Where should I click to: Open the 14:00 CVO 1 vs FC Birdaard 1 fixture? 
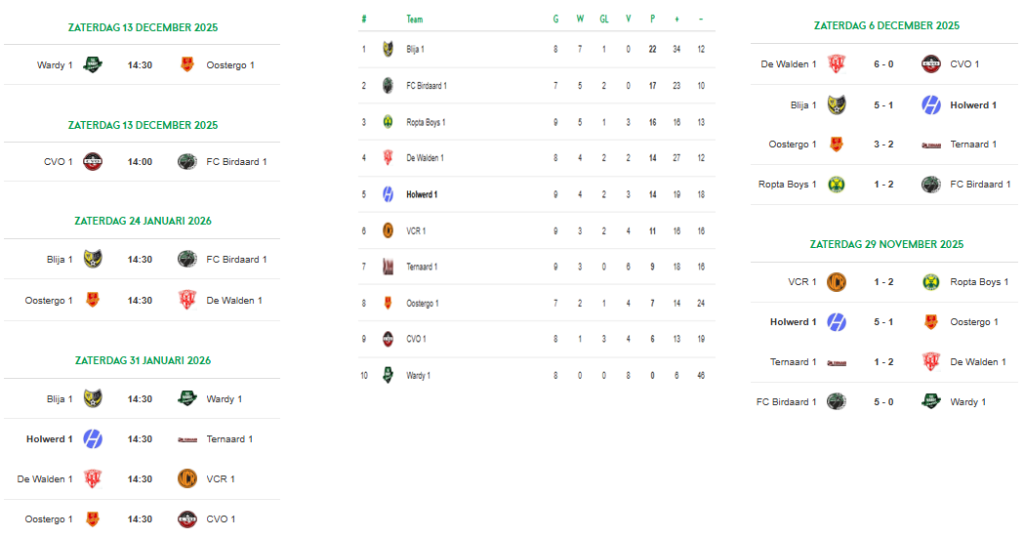tap(139, 161)
